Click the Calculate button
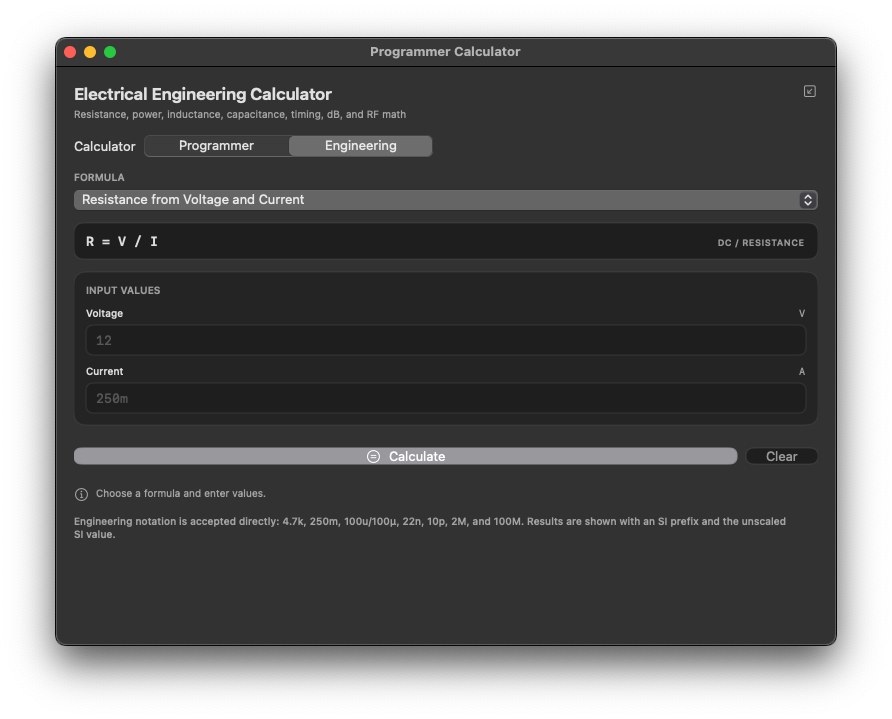The height and width of the screenshot is (719, 892). click(406, 456)
